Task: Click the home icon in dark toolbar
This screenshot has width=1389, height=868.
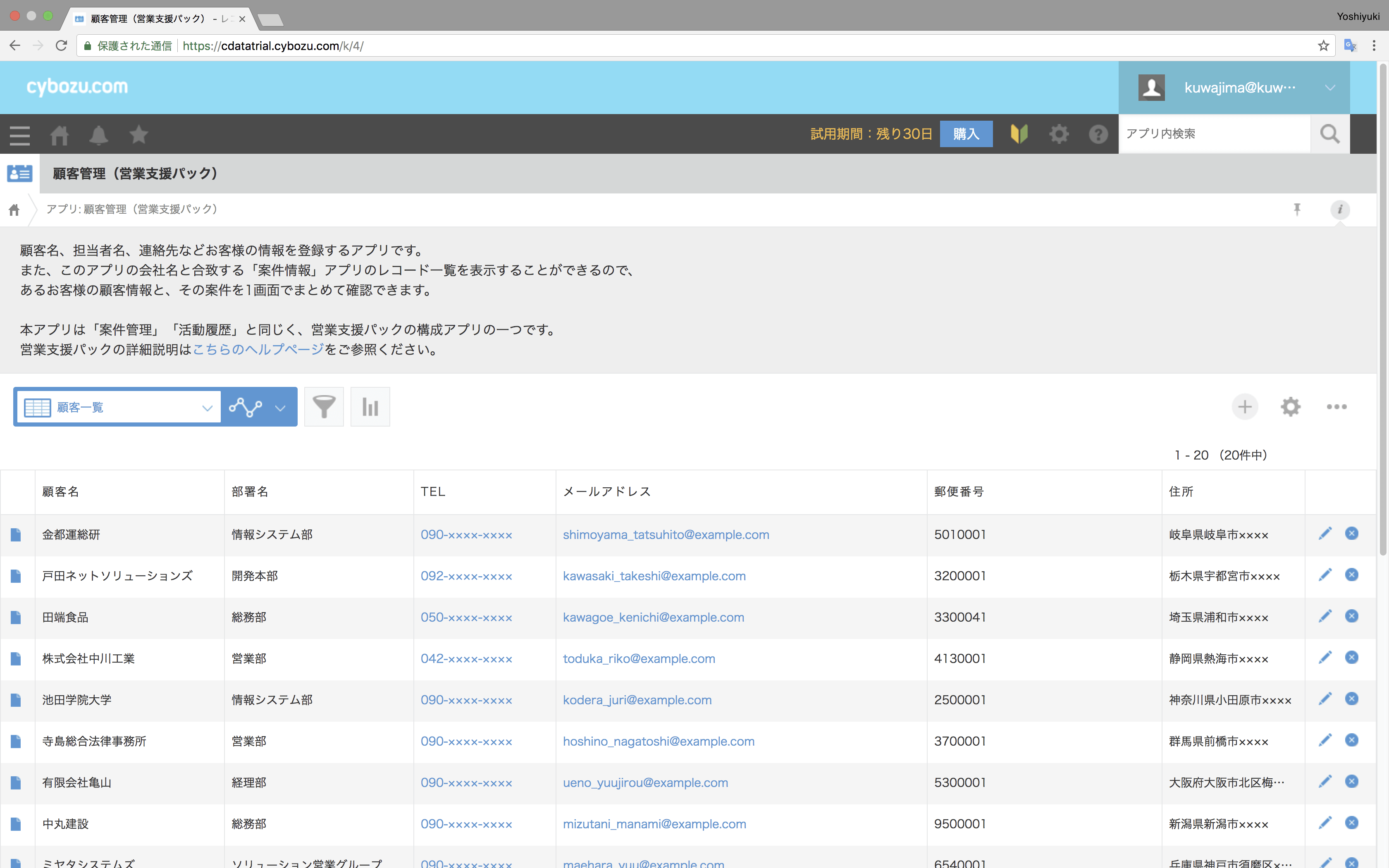Action: [x=59, y=135]
